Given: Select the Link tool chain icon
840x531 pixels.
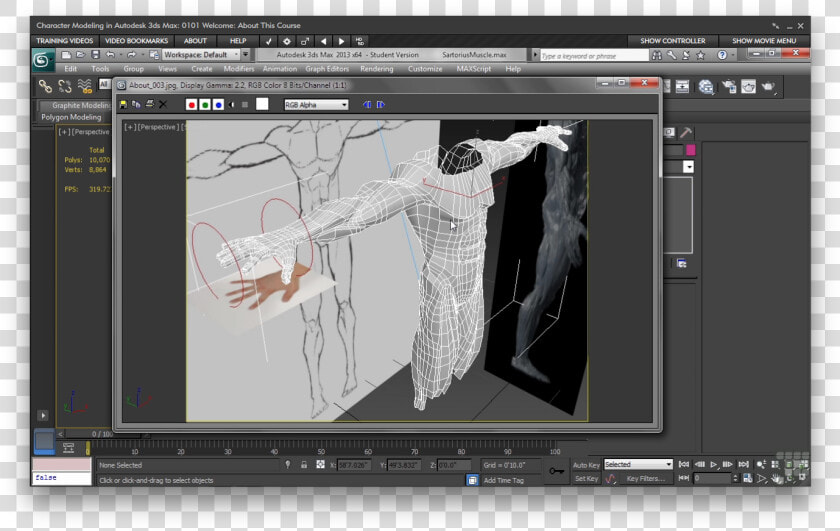Looking at the screenshot, I should tap(45, 86).
